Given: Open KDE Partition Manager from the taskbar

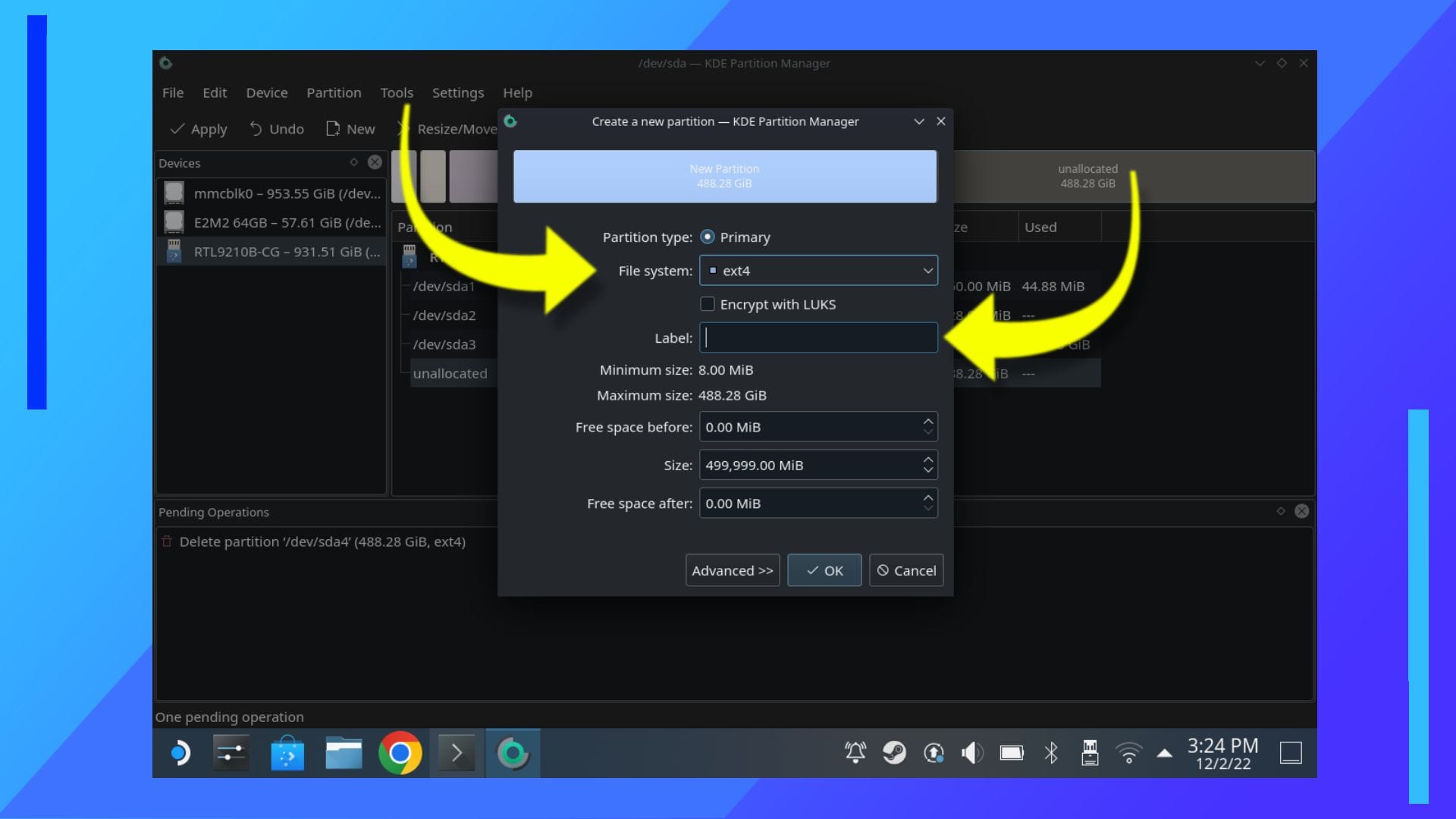Looking at the screenshot, I should (x=513, y=753).
